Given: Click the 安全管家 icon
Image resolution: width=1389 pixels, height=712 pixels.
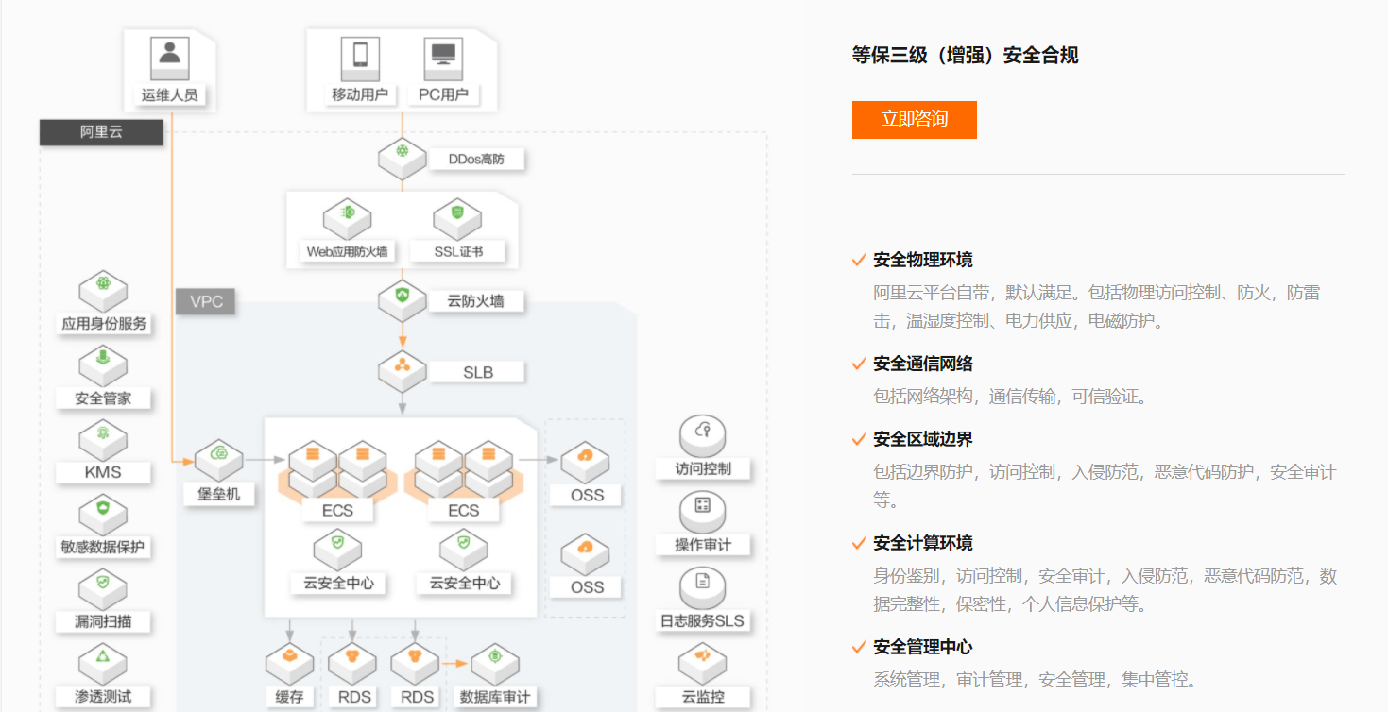Looking at the screenshot, I should pyautogui.click(x=103, y=365).
